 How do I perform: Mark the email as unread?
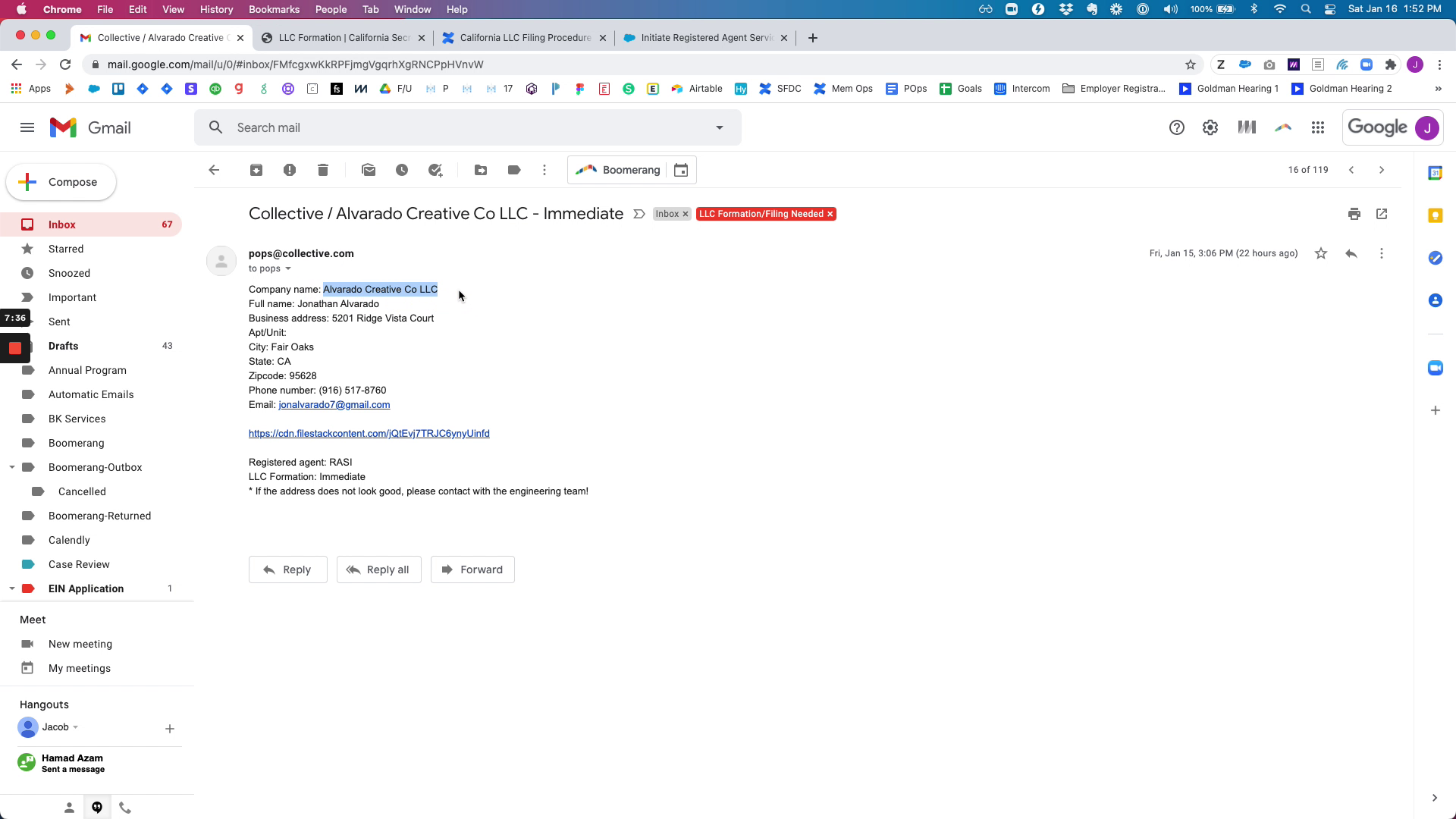(369, 170)
